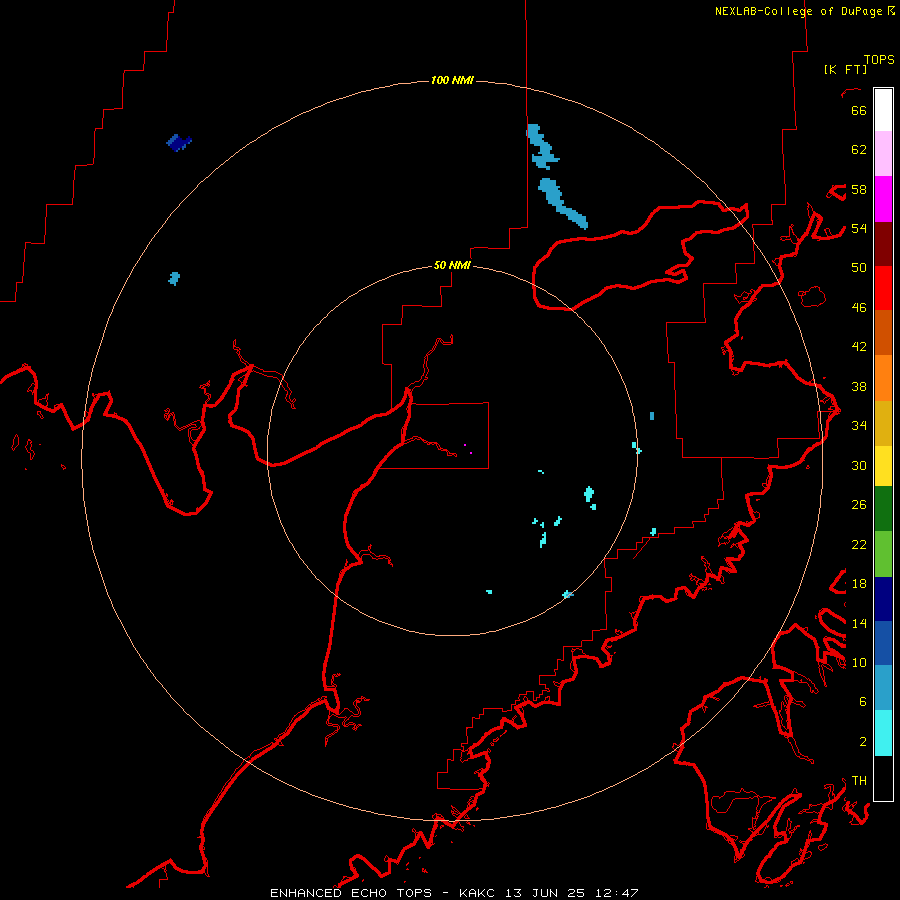Viewport: 900px width, 900px height.
Task: Click the legend value 26
Action: [x=859, y=505]
